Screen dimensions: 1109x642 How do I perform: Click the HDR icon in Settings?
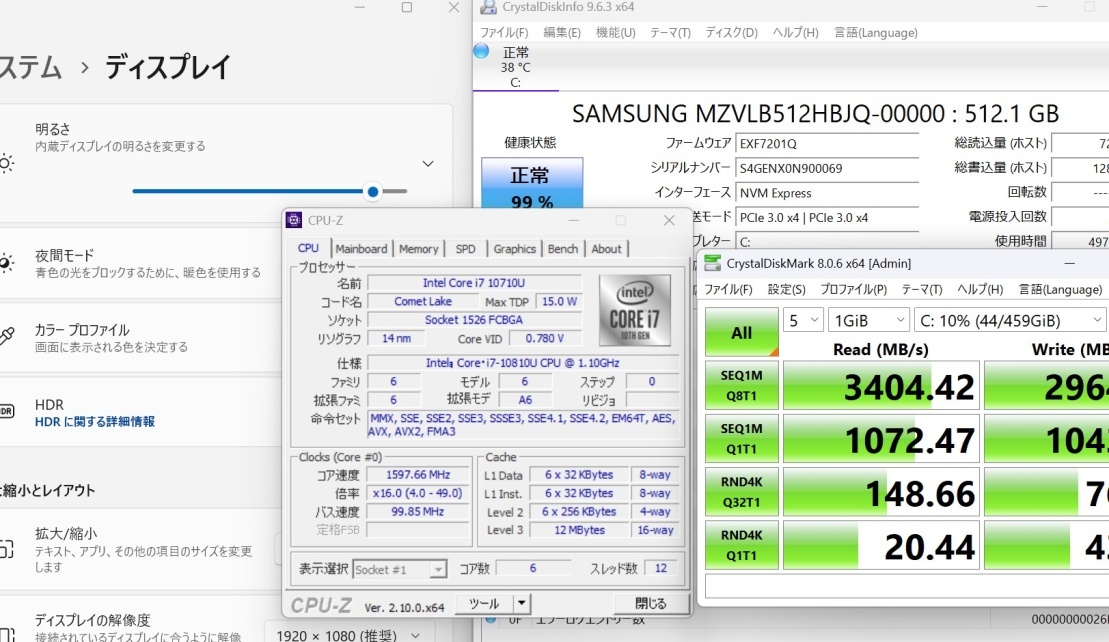tap(6, 412)
